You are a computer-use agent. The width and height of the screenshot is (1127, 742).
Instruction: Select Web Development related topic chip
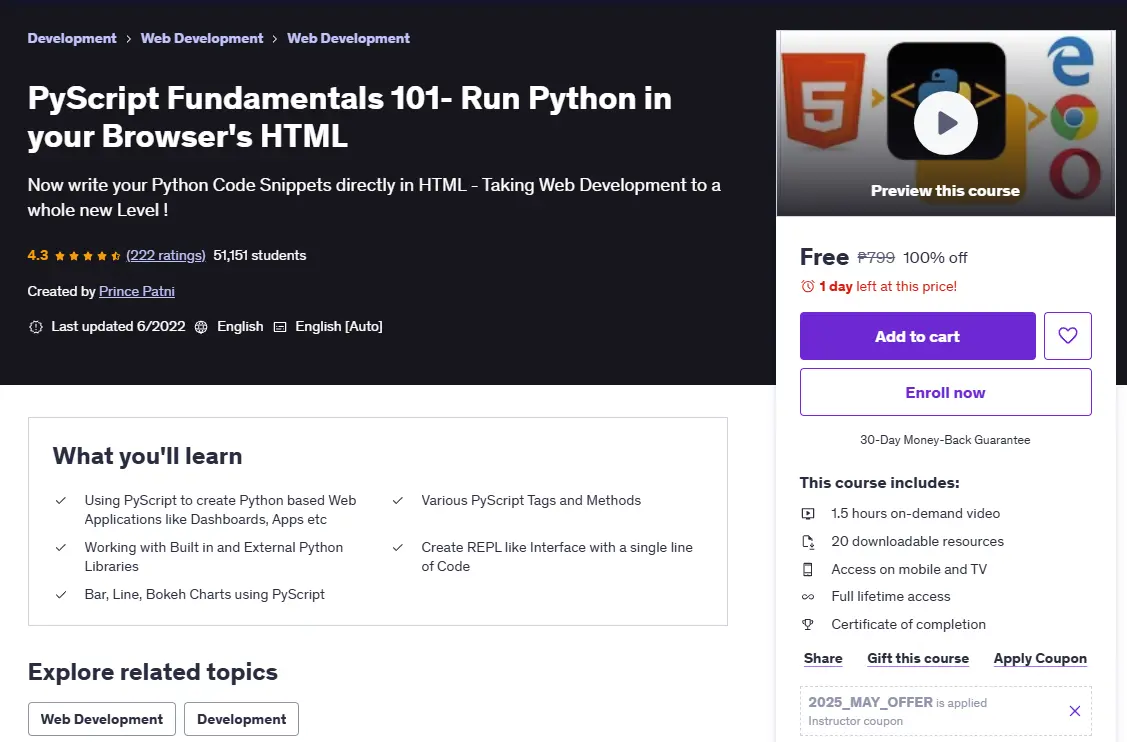[102, 719]
